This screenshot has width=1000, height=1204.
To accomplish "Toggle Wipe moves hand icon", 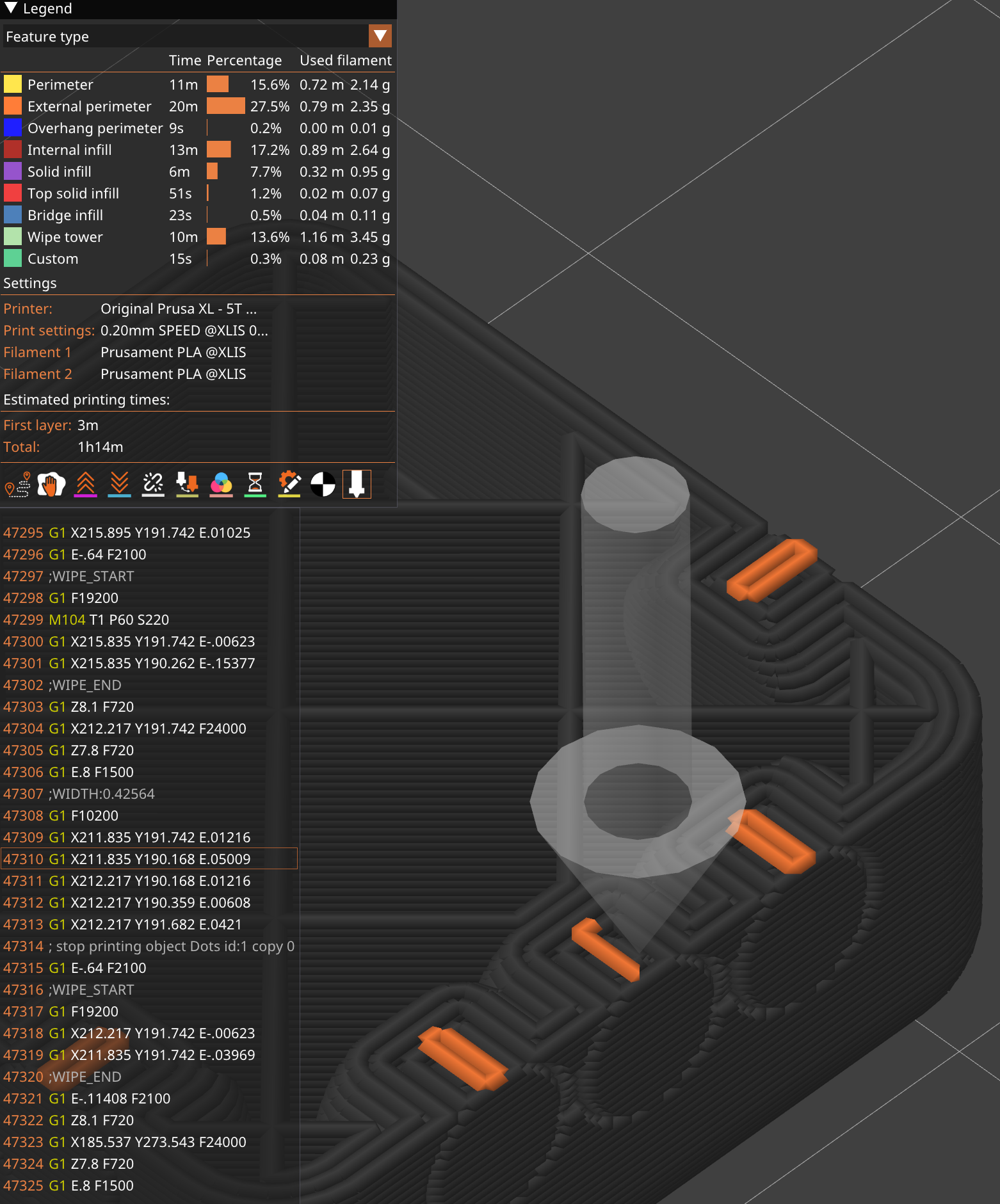I will click(51, 485).
